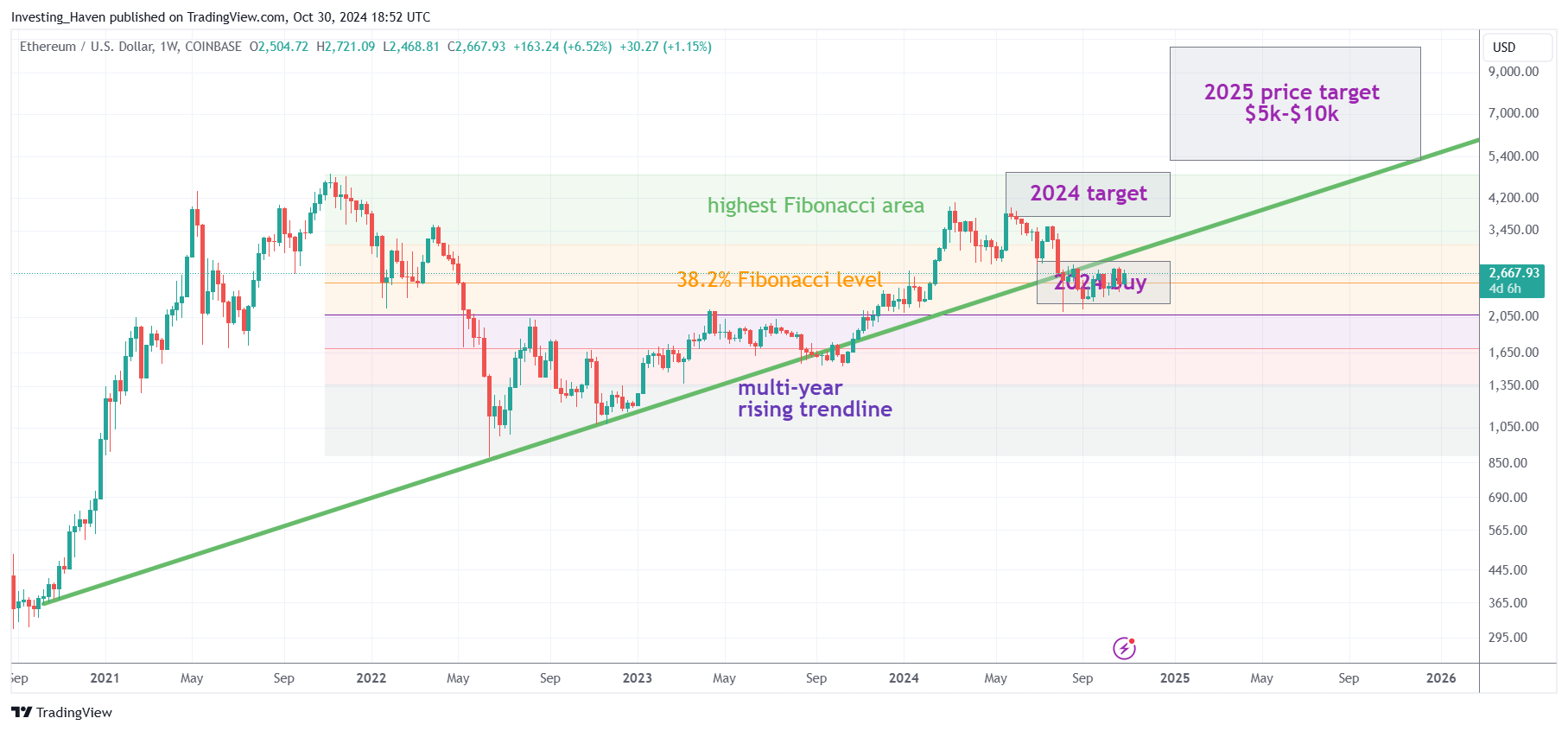The image size is (1568, 731).
Task: Click the 445.00 price axis label
Action: 1508,570
